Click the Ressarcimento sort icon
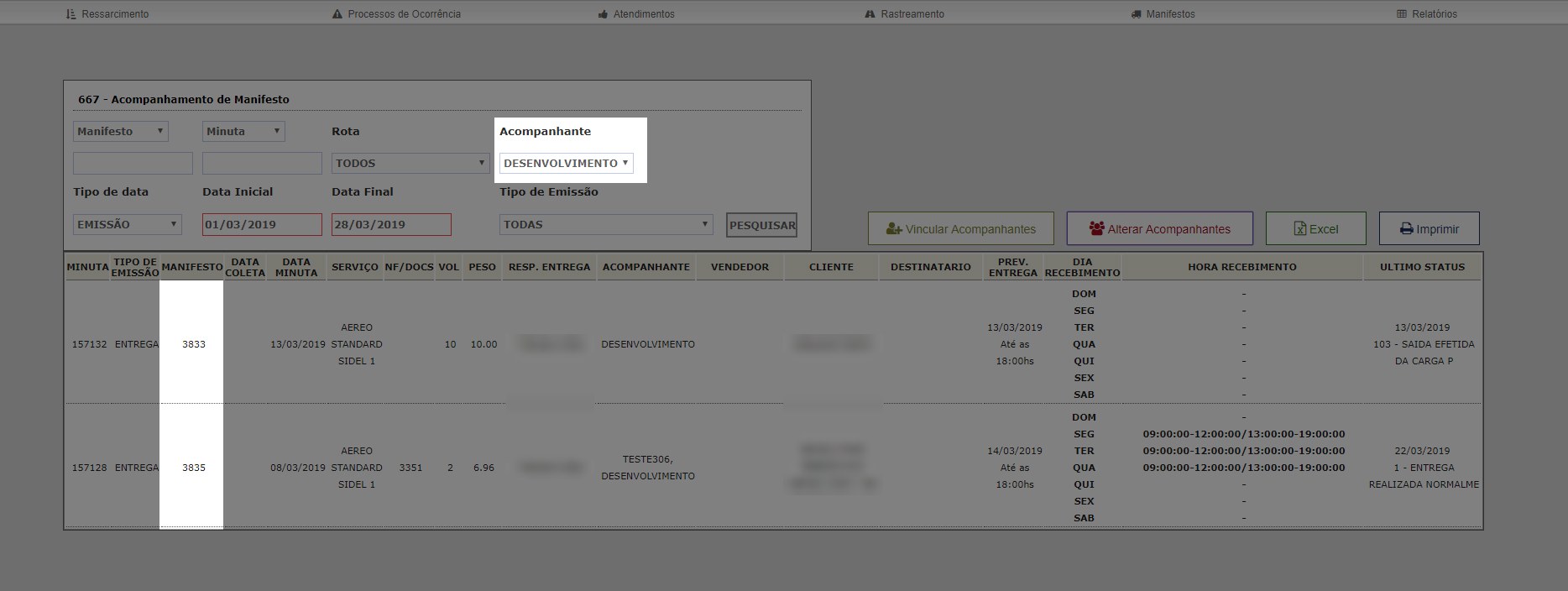This screenshot has height=591, width=1568. 71,14
